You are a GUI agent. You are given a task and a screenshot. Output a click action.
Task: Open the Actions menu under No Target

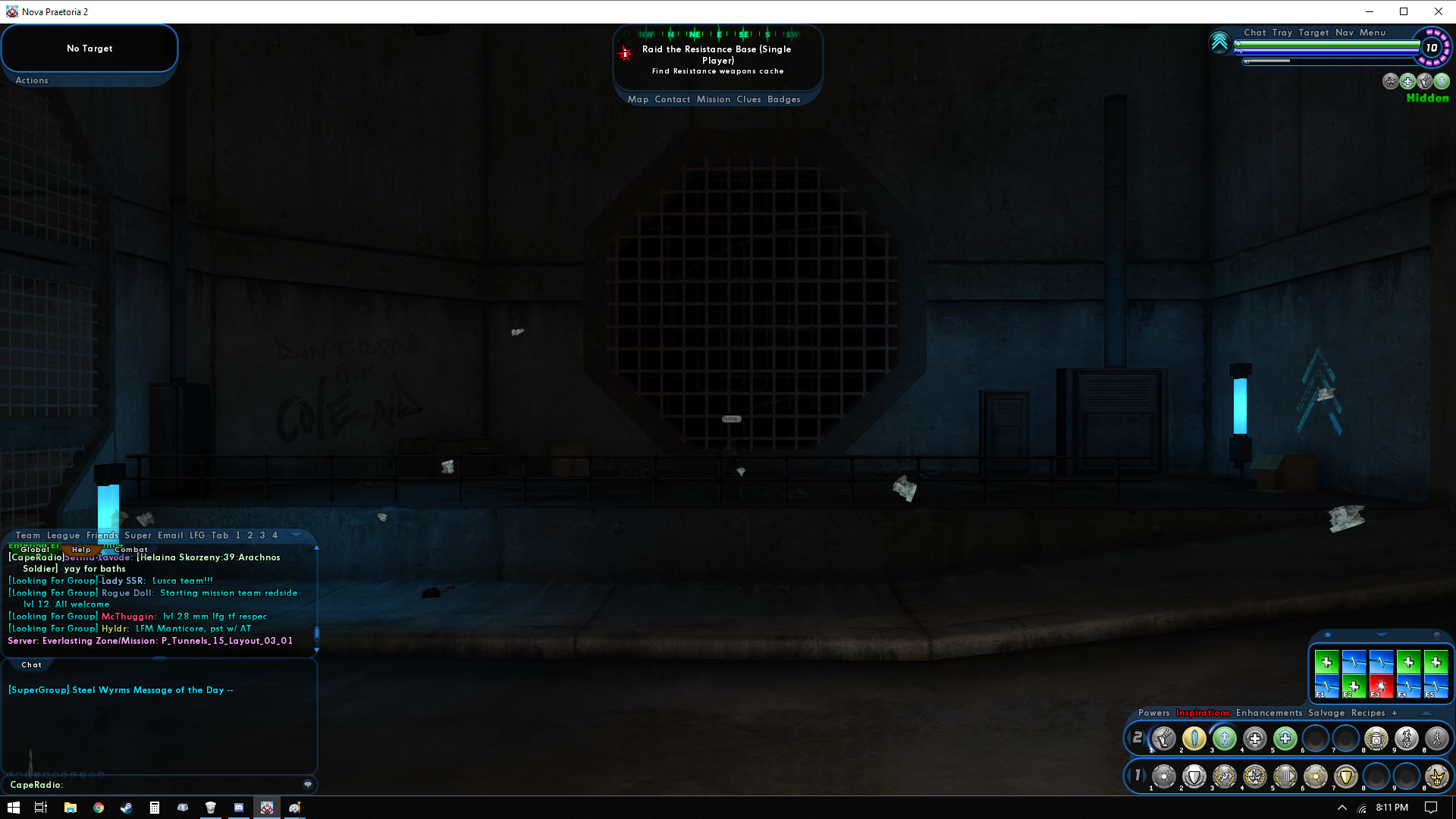[32, 80]
